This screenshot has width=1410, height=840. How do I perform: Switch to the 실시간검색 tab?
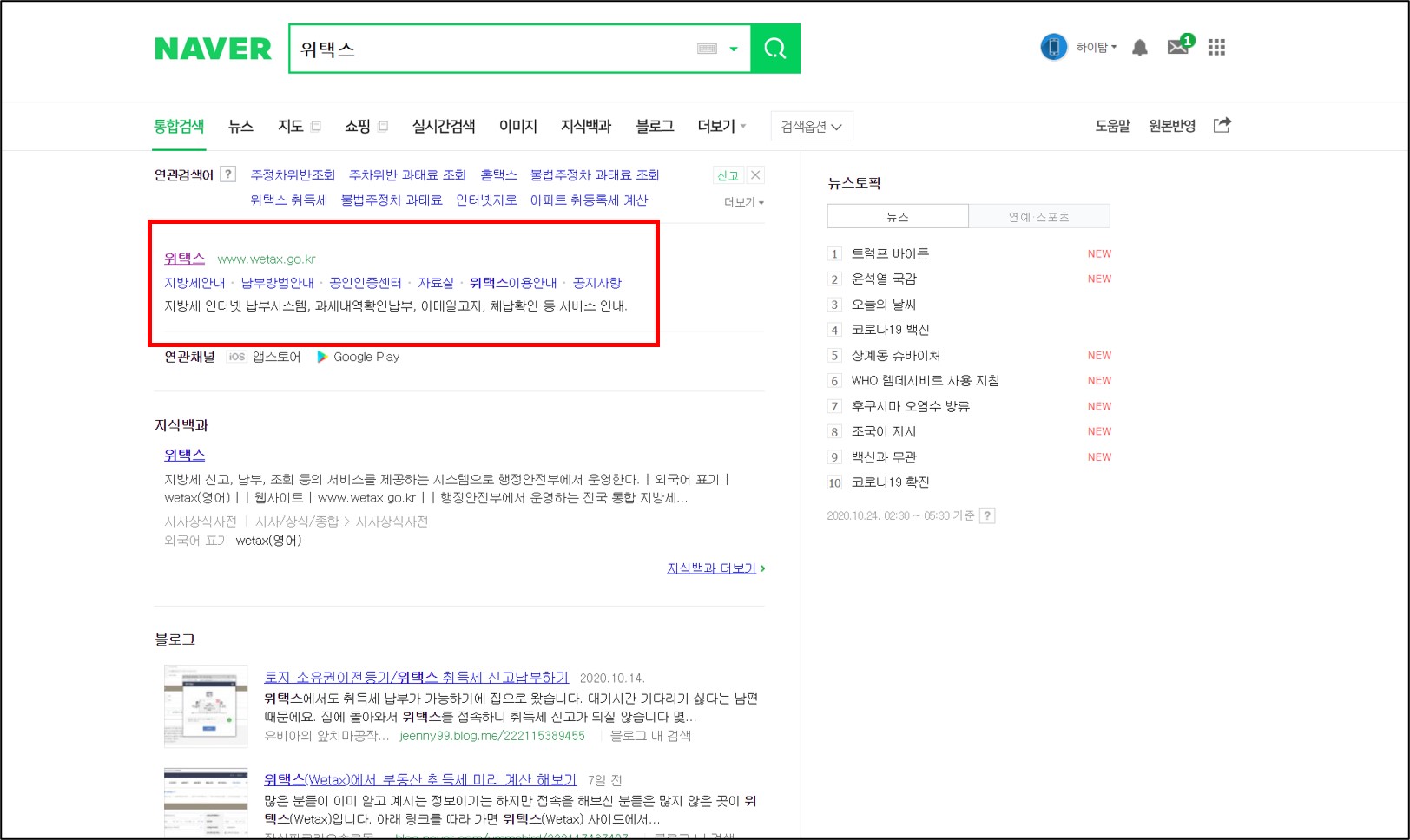(444, 126)
